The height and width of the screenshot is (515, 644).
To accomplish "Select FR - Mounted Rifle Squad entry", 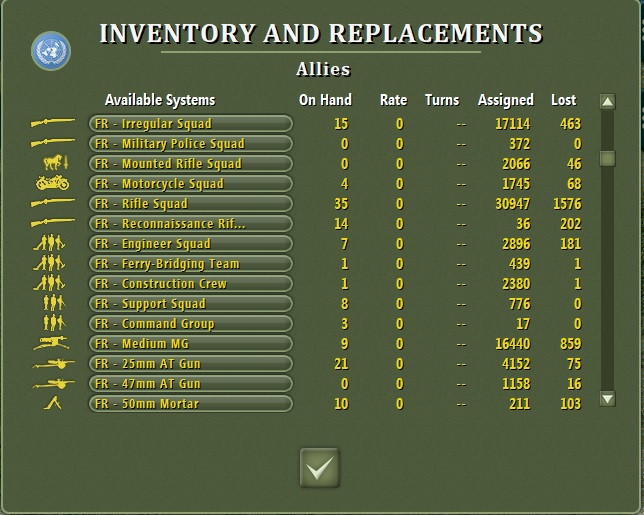I will (191, 163).
